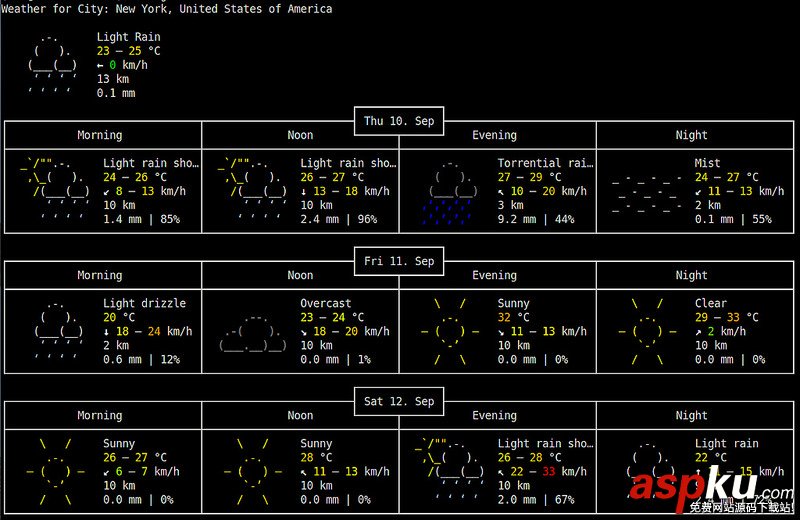The height and width of the screenshot is (520, 800).
Task: Click temperature 28 °C in Sat Noon
Action: (316, 458)
